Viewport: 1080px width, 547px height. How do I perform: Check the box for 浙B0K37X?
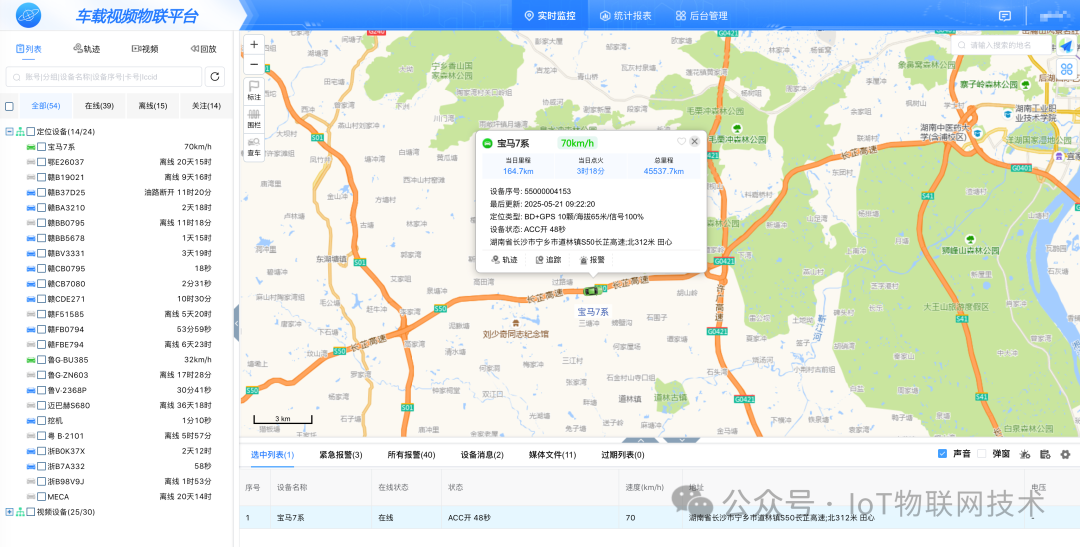click(x=41, y=451)
